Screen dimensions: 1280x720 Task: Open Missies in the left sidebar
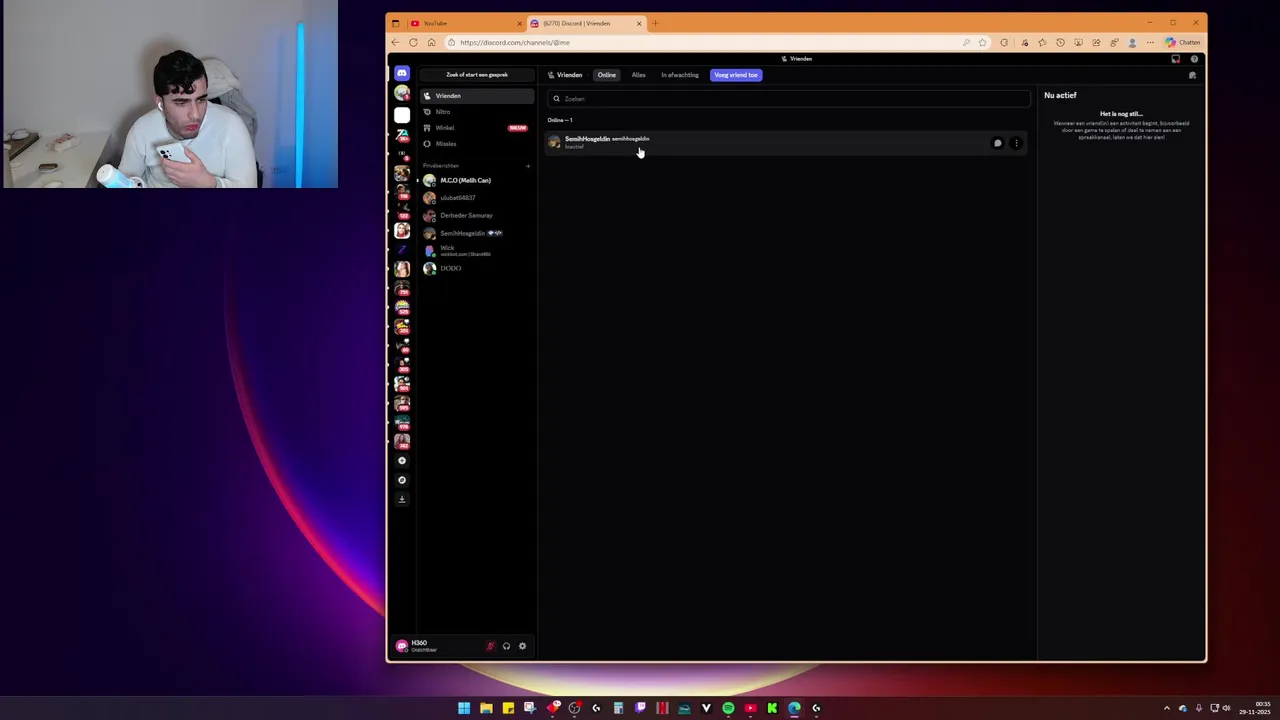click(477, 144)
